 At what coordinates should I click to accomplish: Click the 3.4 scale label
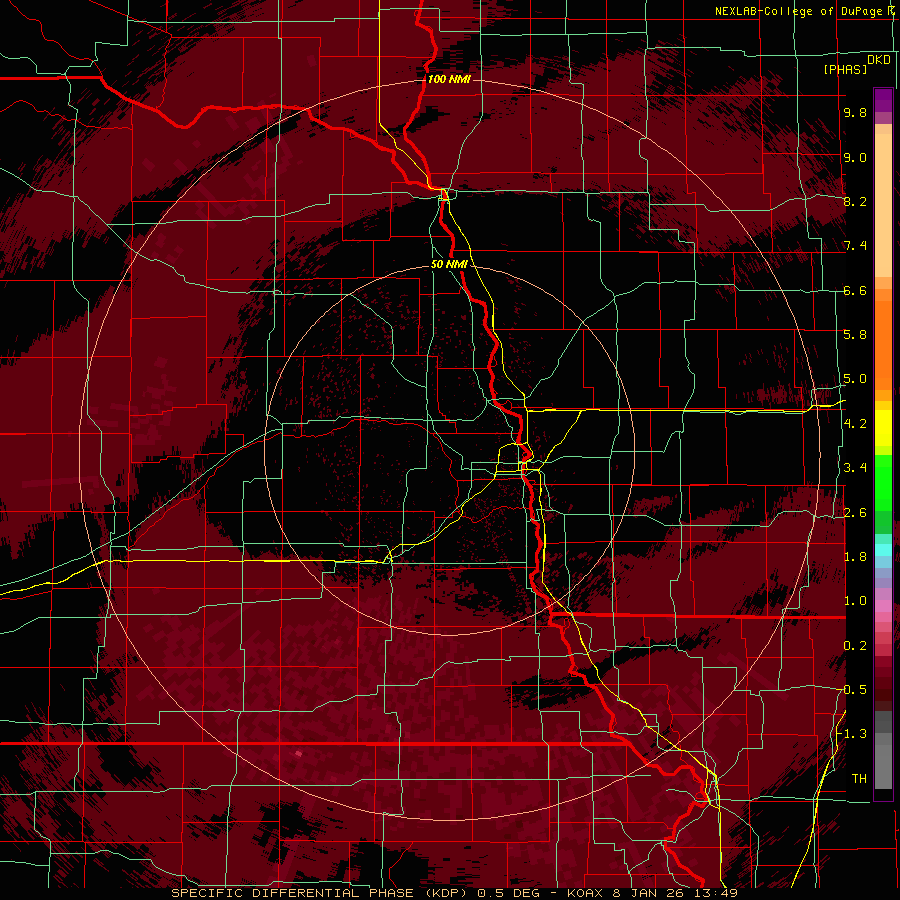(855, 467)
